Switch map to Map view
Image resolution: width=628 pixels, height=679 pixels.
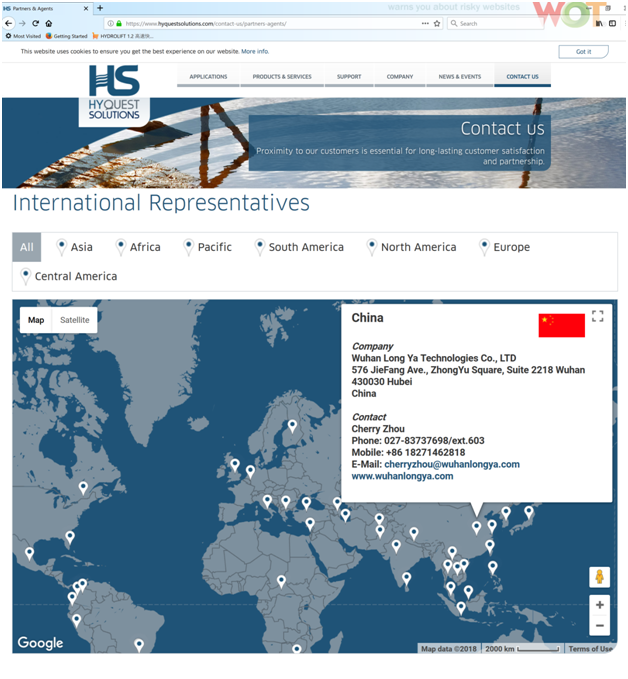click(36, 320)
